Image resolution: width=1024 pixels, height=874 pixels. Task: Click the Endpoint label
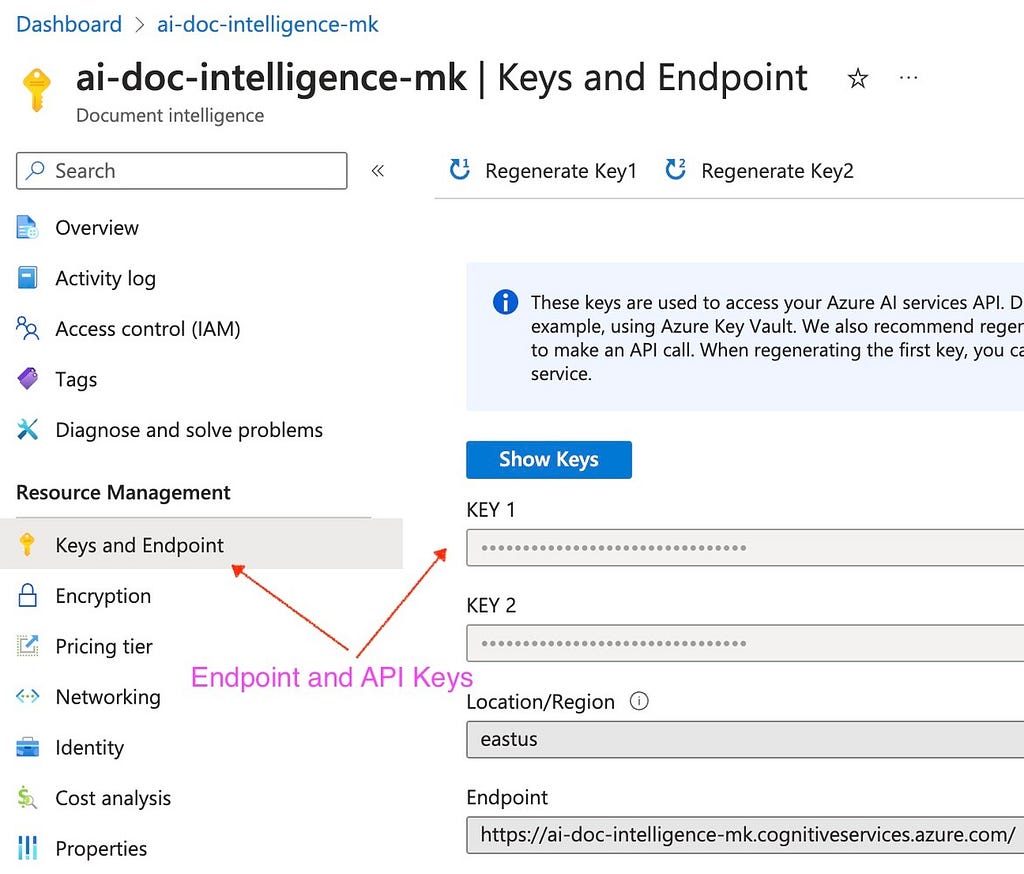tap(507, 797)
